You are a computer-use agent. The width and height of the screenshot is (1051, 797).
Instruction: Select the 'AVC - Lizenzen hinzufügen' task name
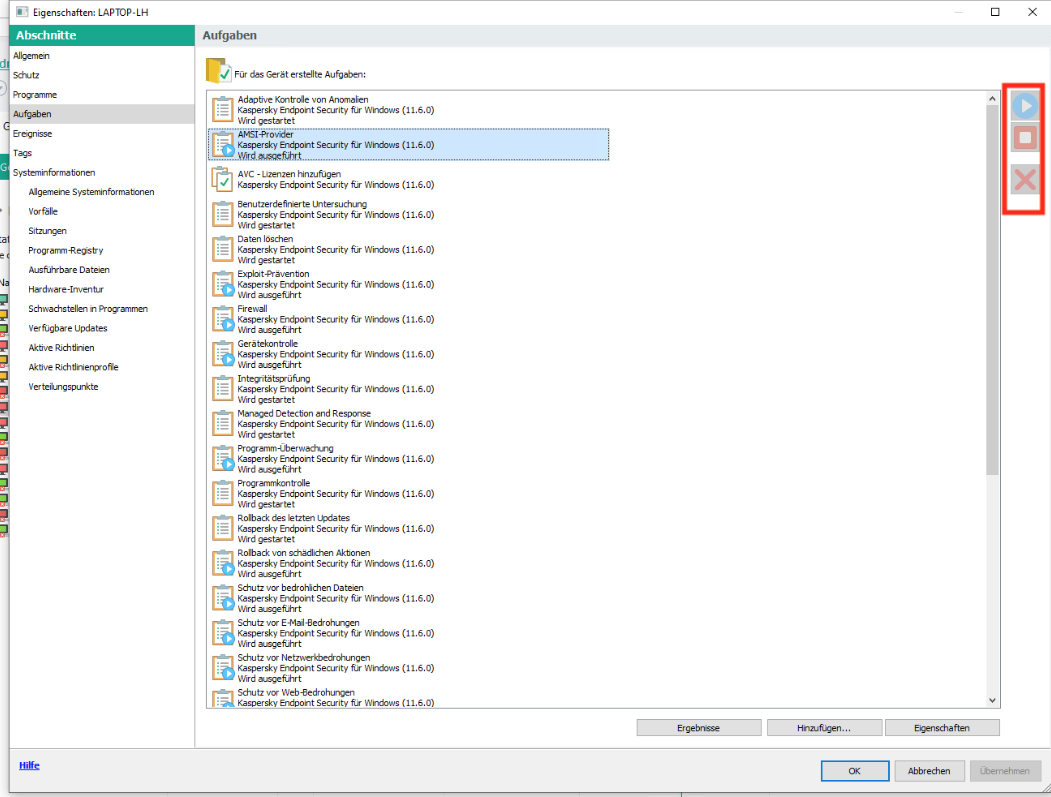click(289, 174)
